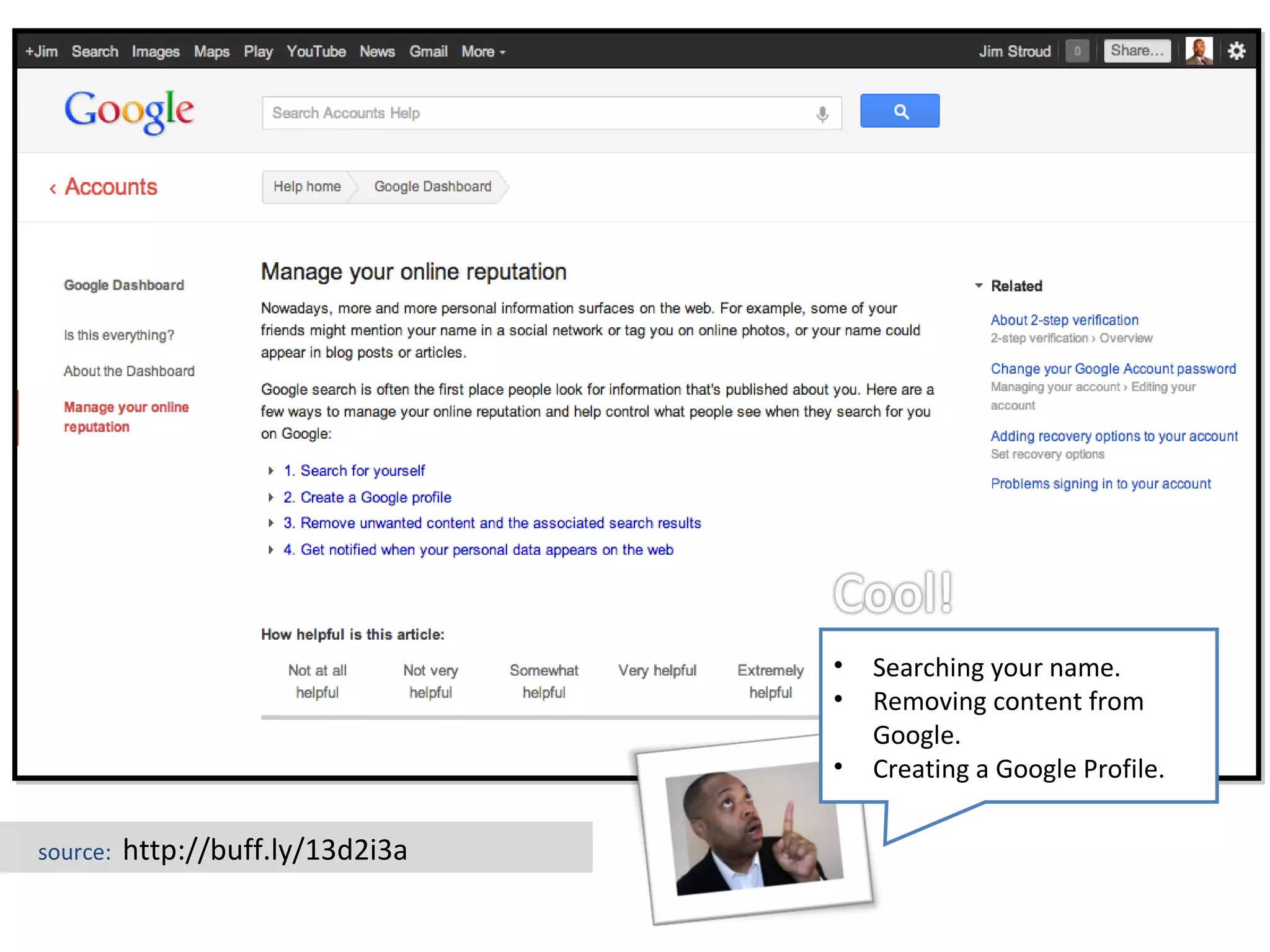Open Search in the top navigation bar
The width and height of the screenshot is (1270, 952).
95,51
